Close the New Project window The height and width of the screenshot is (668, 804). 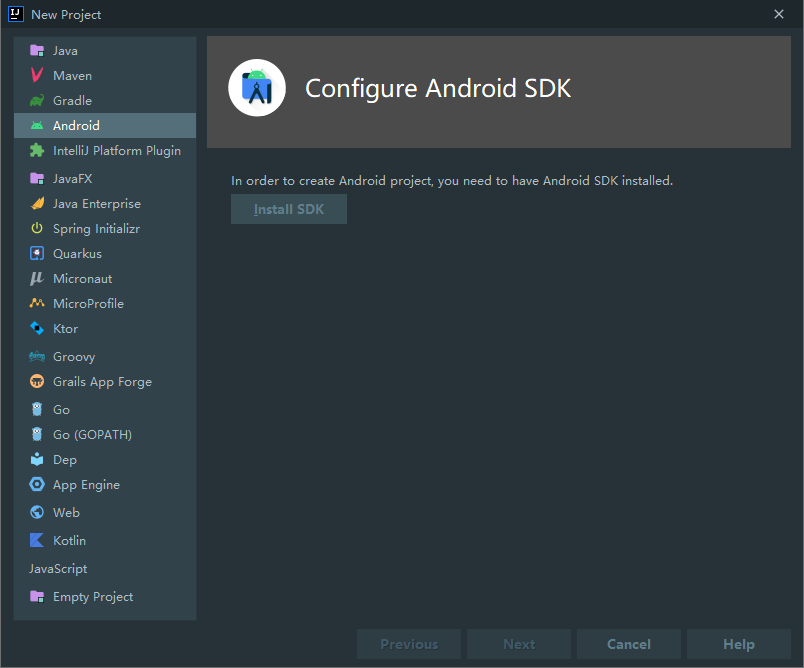(778, 14)
